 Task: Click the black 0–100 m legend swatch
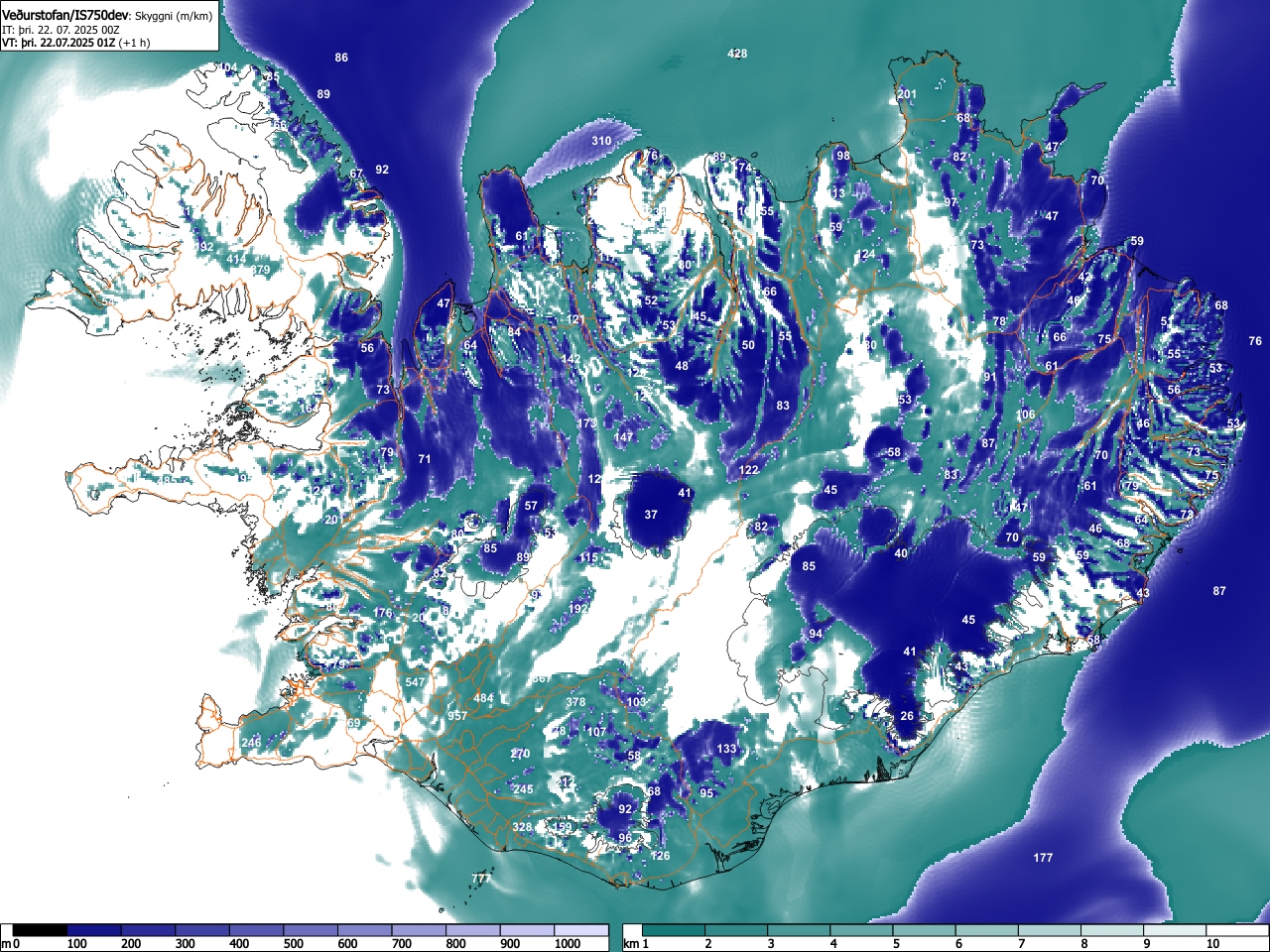coord(41,930)
